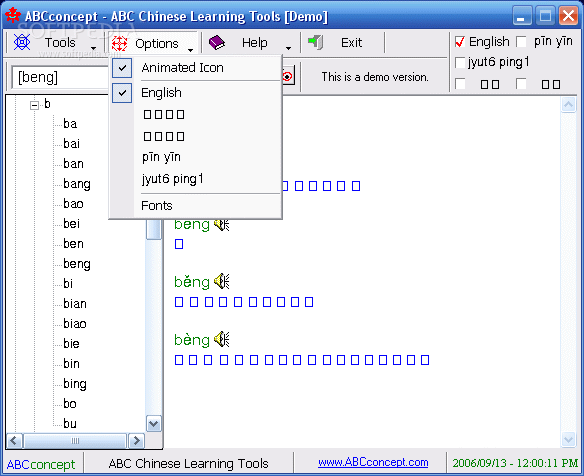Play audio for běng pronunciation
Image resolution: width=584 pixels, height=476 pixels.
[x=222, y=281]
